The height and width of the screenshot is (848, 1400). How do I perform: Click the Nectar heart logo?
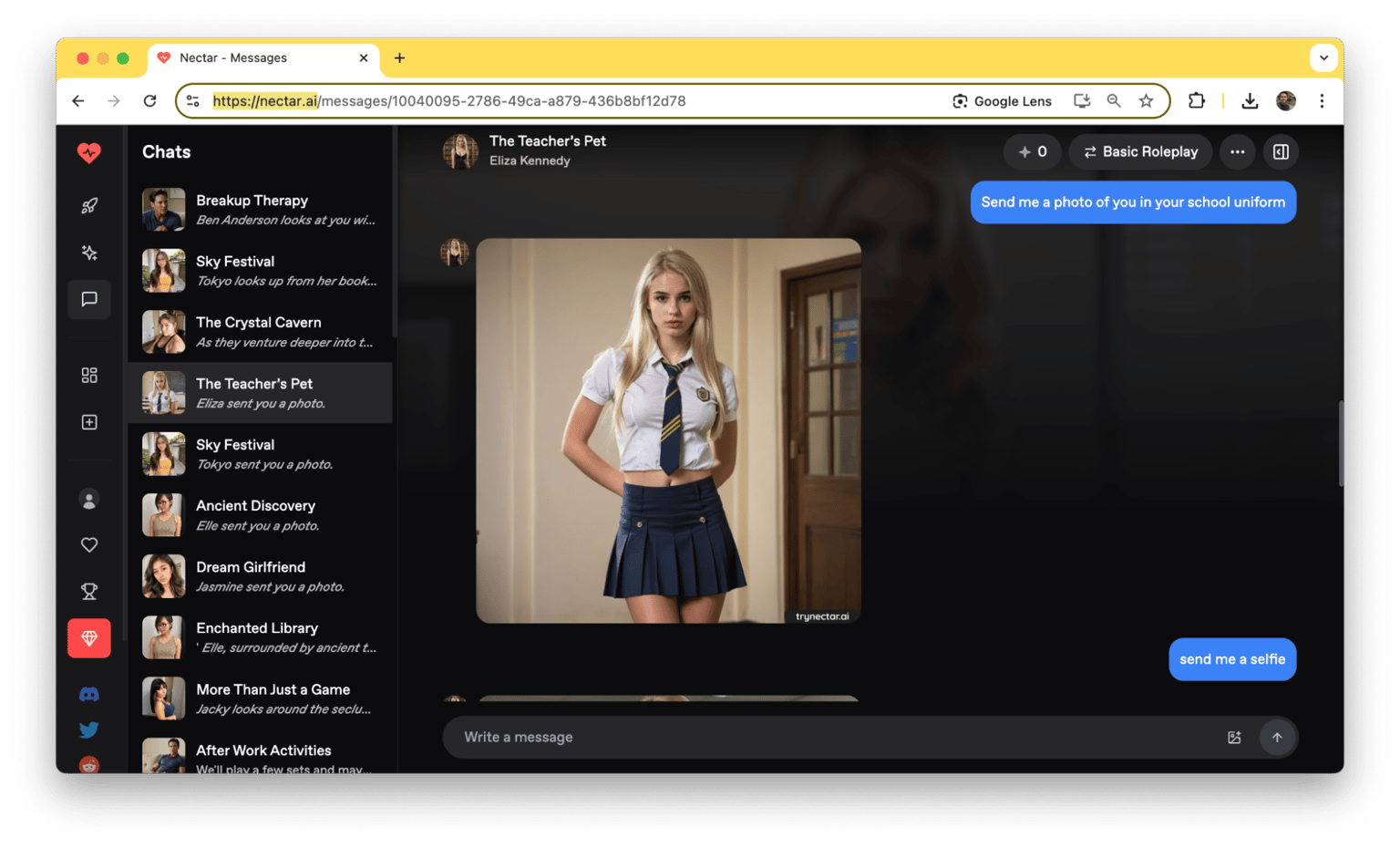pos(88,152)
